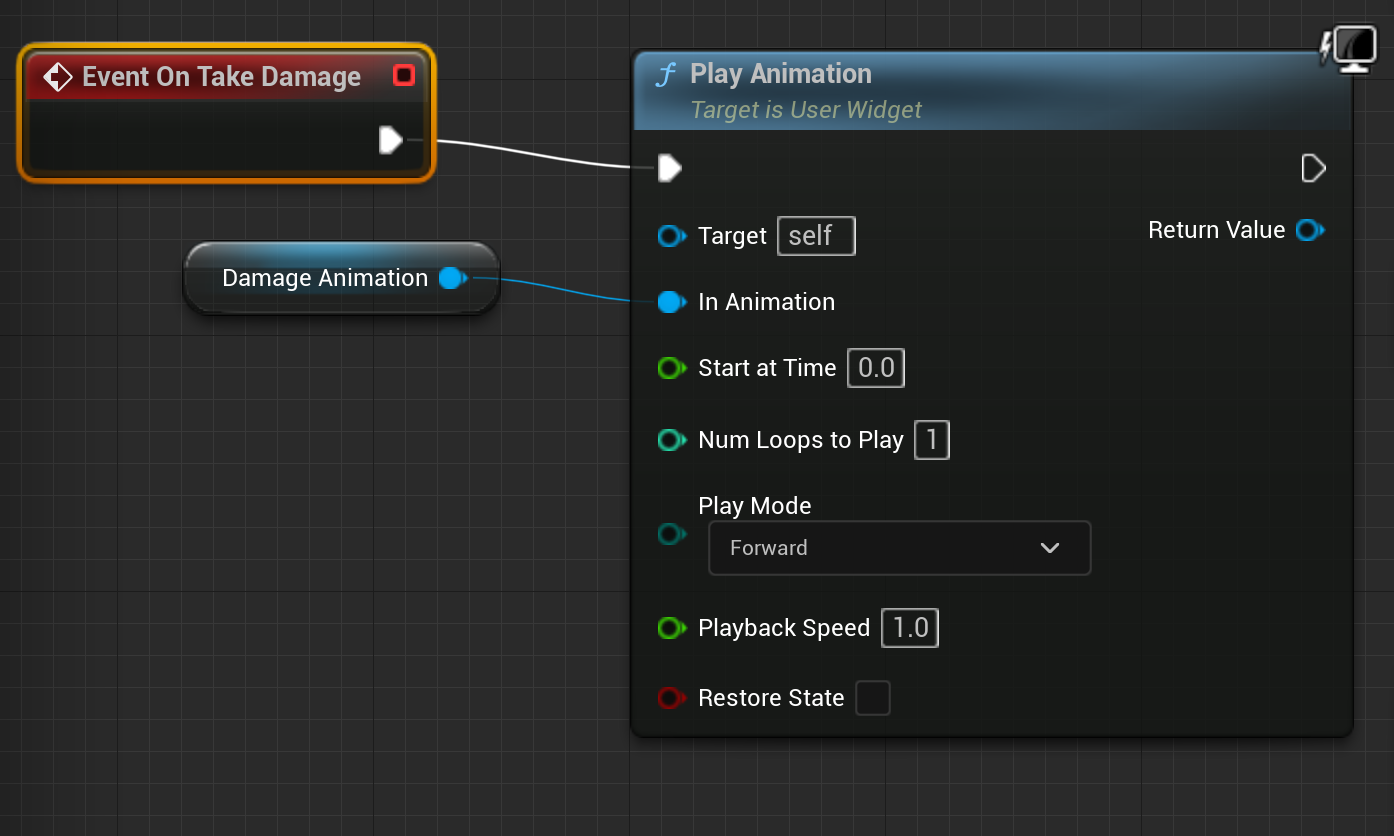1394x836 pixels.
Task: Click the Playback Speed input pin
Action: [672, 628]
